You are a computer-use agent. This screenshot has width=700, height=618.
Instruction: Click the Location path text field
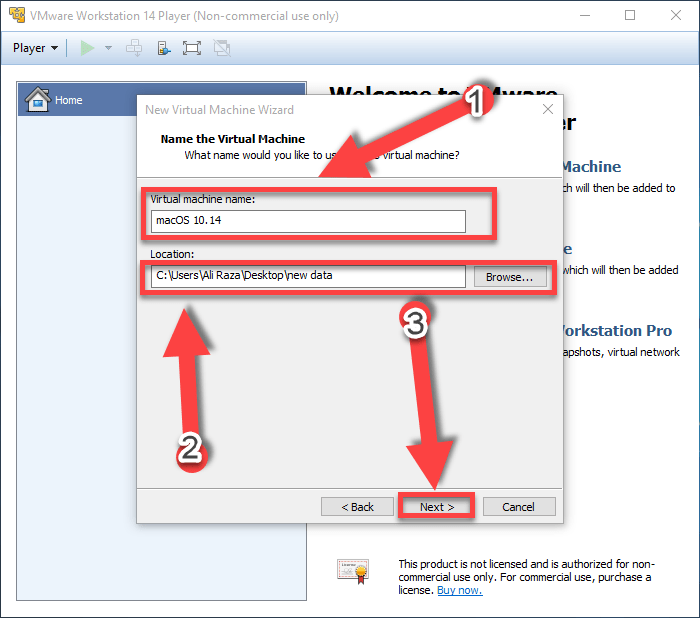[x=309, y=276]
